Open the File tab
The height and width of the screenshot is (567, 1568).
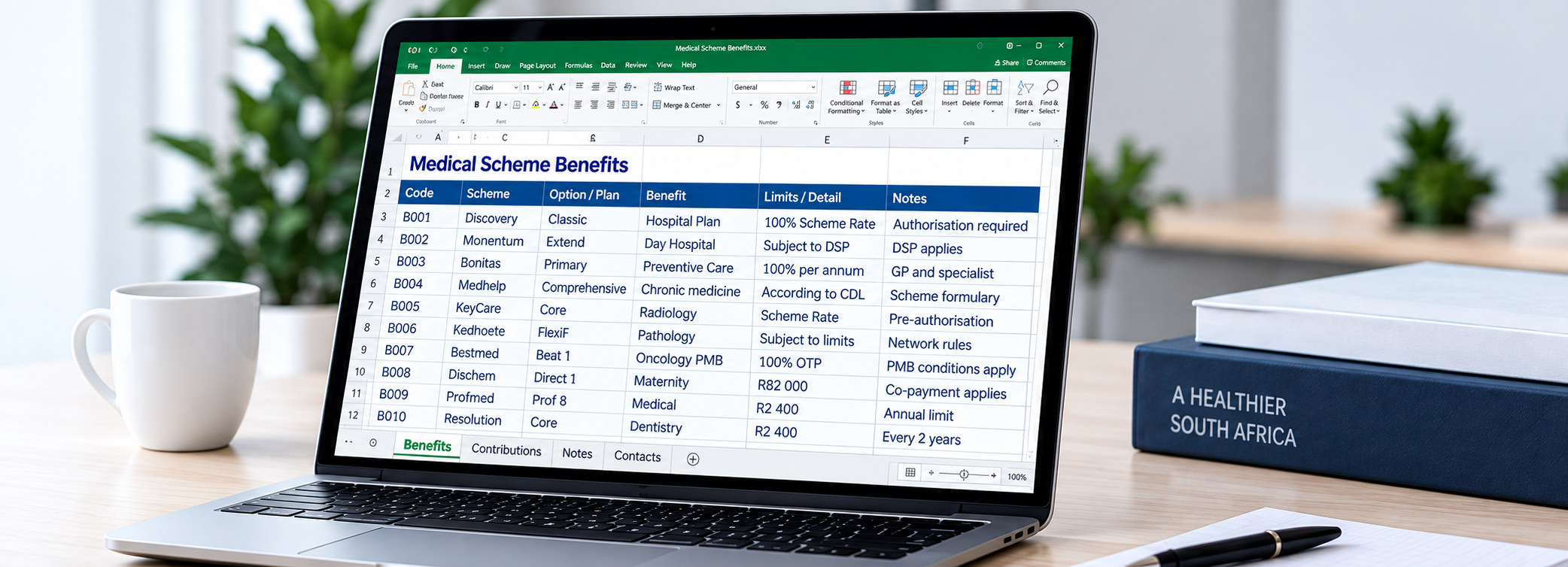tap(412, 66)
